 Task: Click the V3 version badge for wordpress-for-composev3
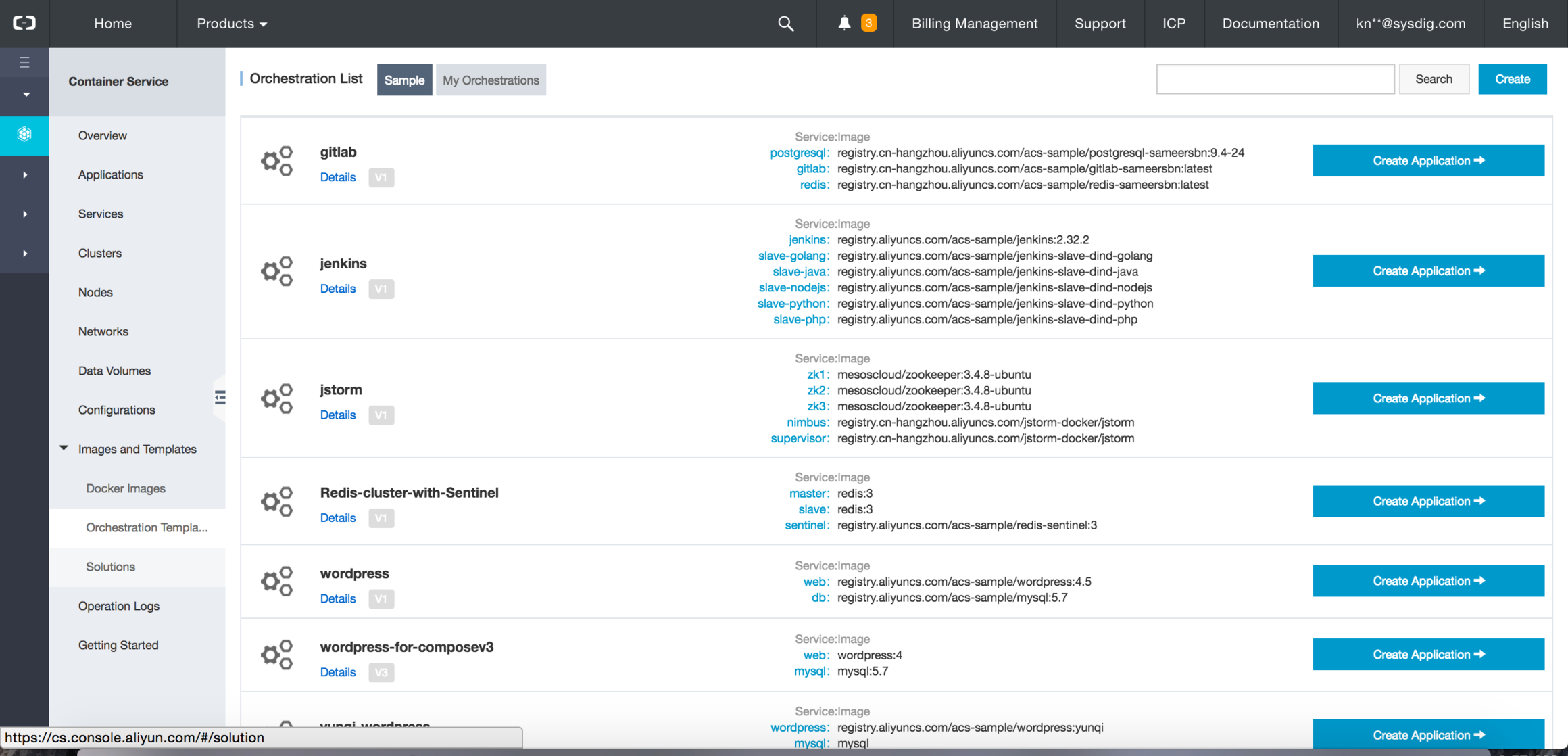pos(381,672)
